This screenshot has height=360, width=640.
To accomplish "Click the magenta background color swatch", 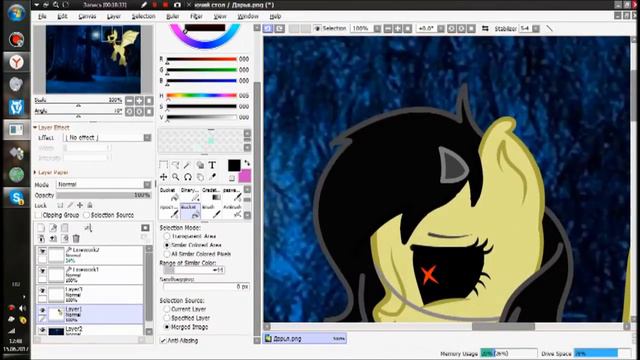I will pyautogui.click(x=245, y=176).
